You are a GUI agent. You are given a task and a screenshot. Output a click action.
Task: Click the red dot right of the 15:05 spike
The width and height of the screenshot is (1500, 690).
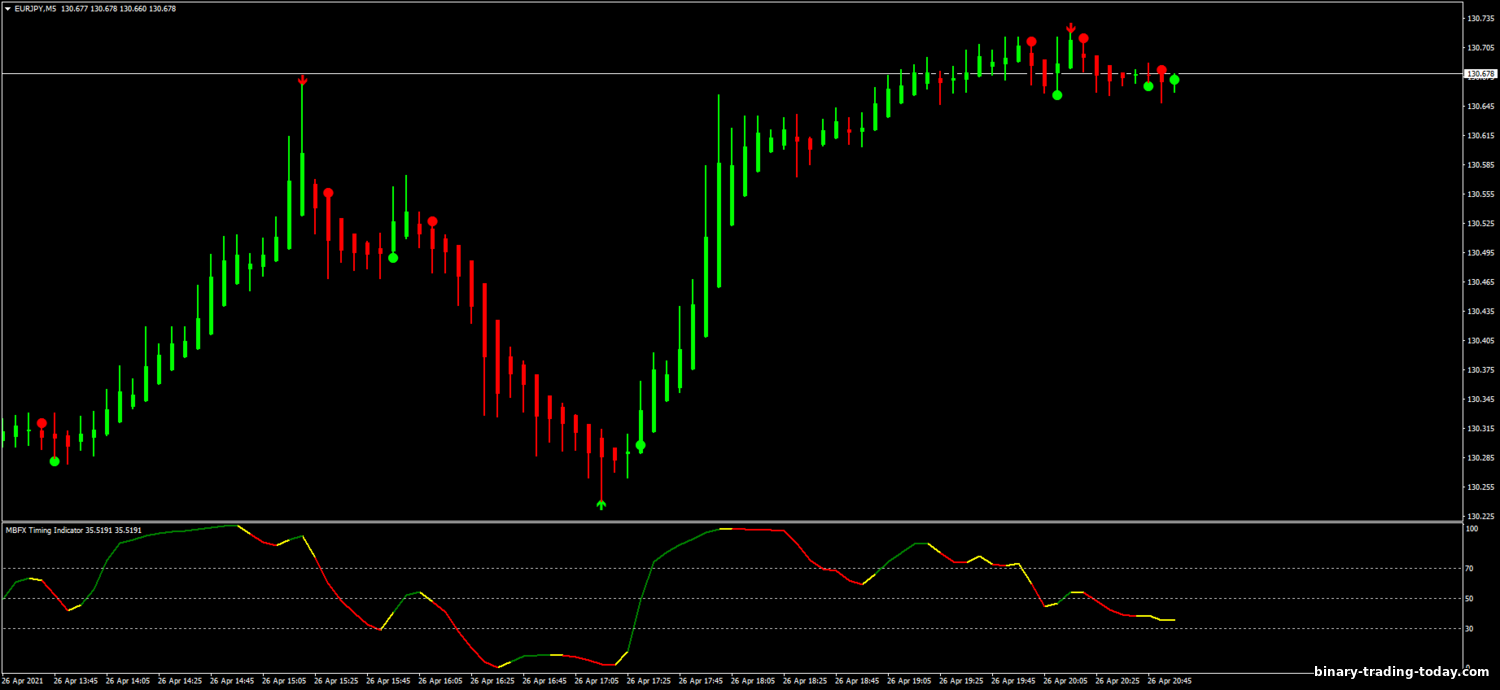328,193
